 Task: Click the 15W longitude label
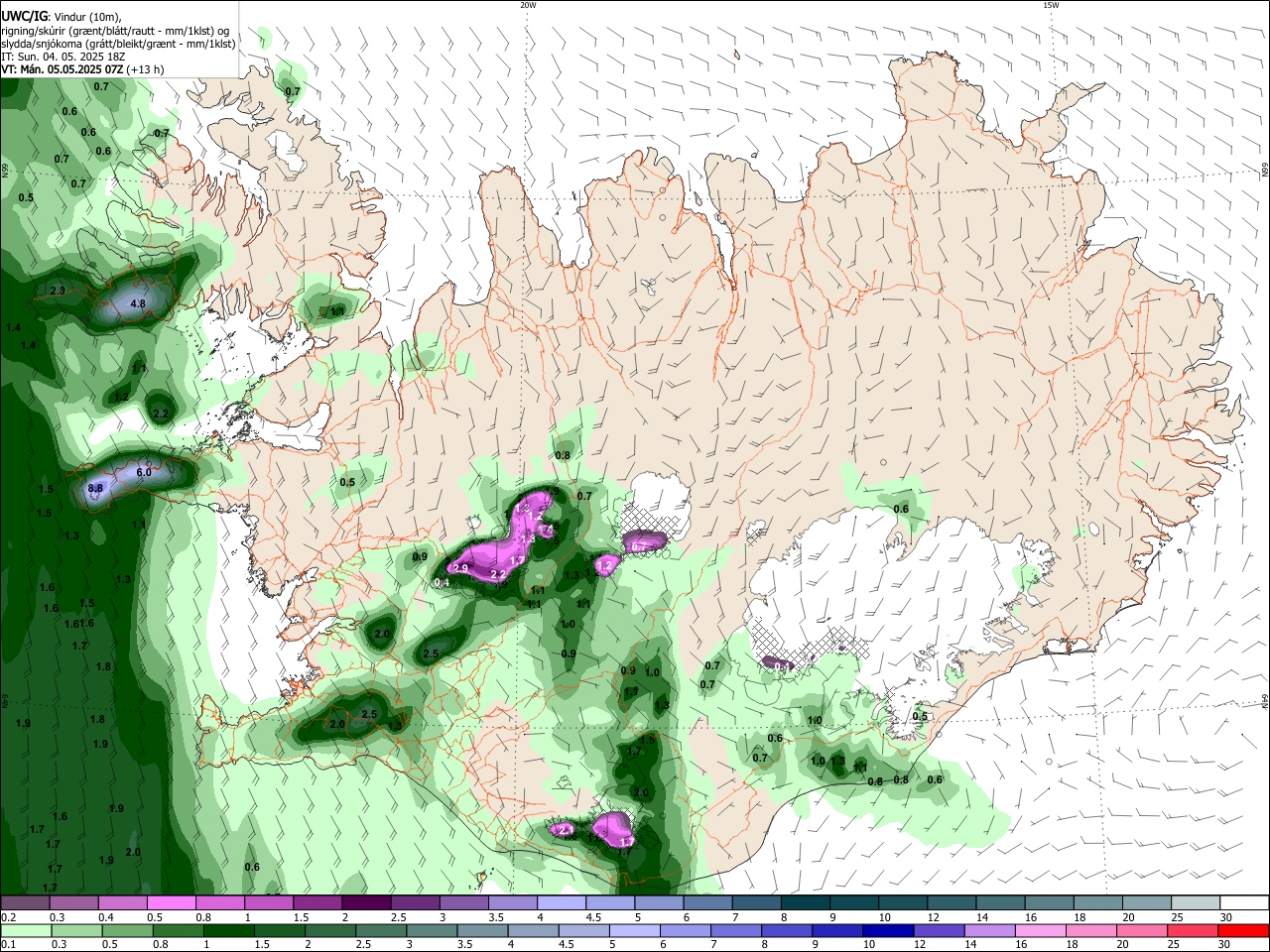pyautogui.click(x=1051, y=5)
